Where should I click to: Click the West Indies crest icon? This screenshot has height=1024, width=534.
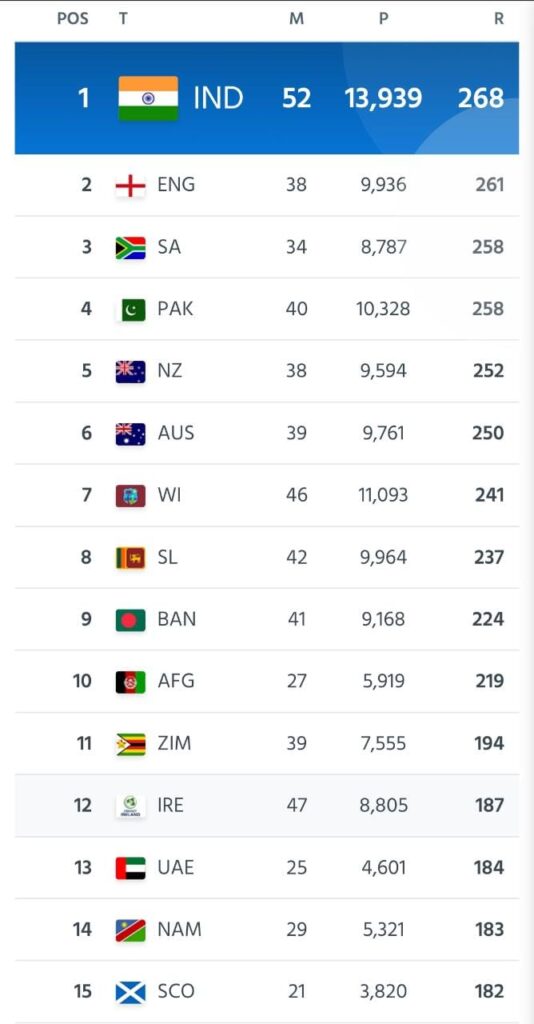[x=131, y=495]
